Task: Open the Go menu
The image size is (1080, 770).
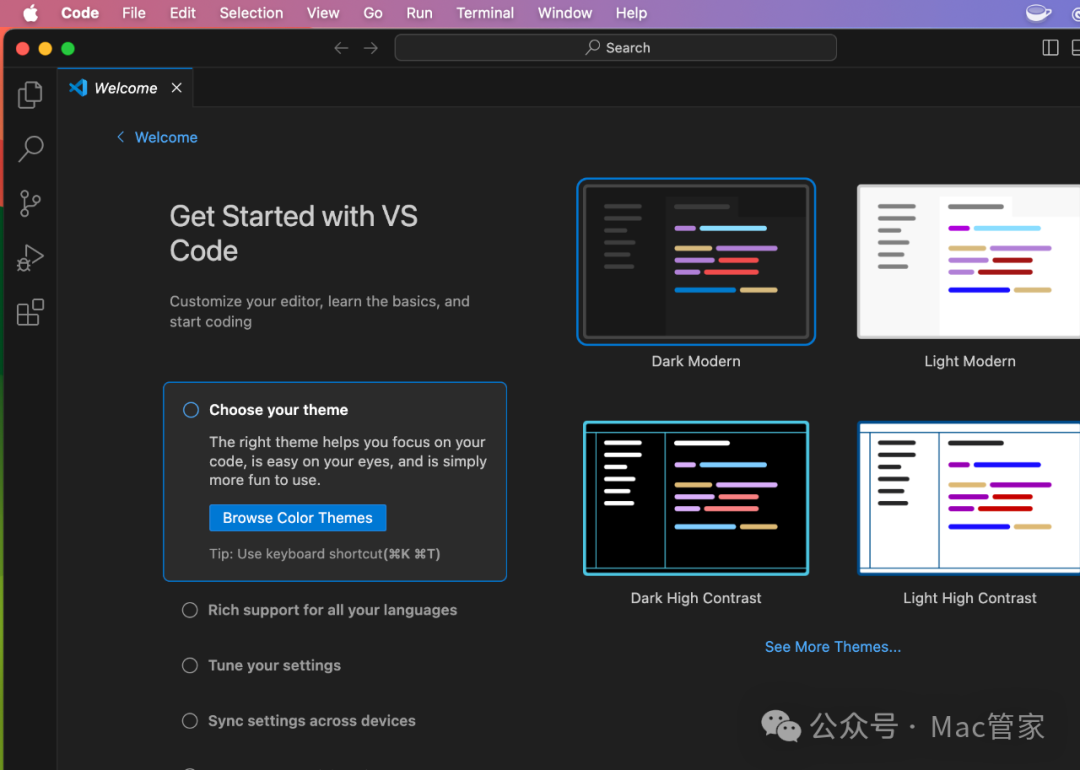Action: click(373, 13)
